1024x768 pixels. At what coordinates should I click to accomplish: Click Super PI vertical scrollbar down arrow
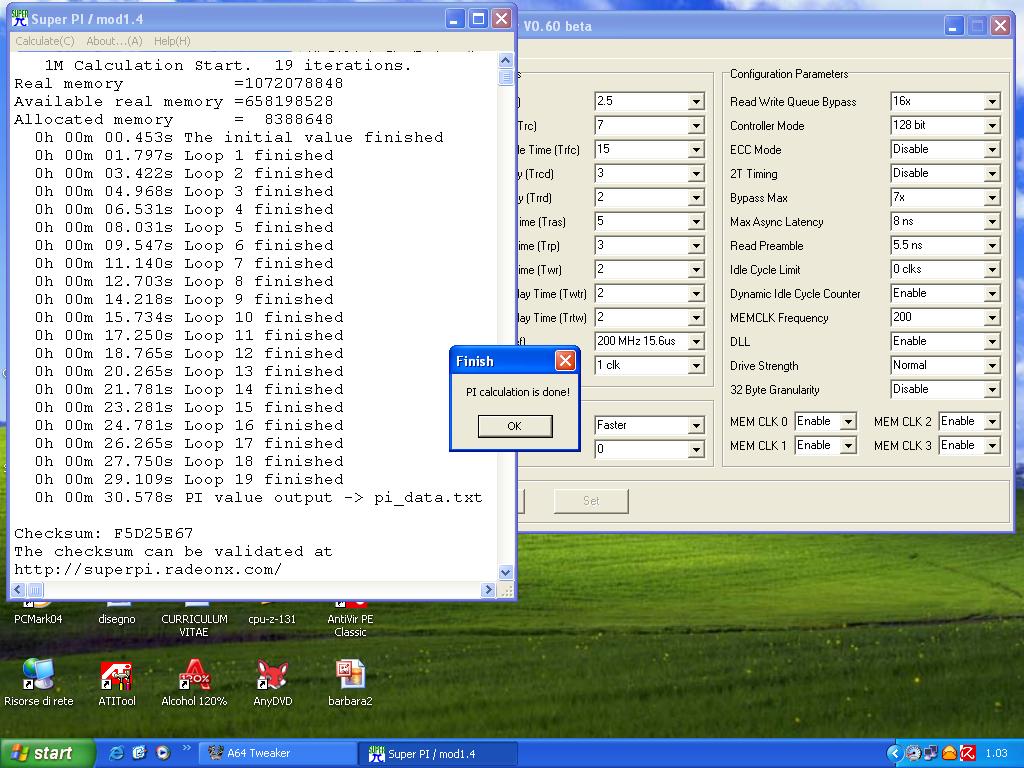tap(505, 573)
